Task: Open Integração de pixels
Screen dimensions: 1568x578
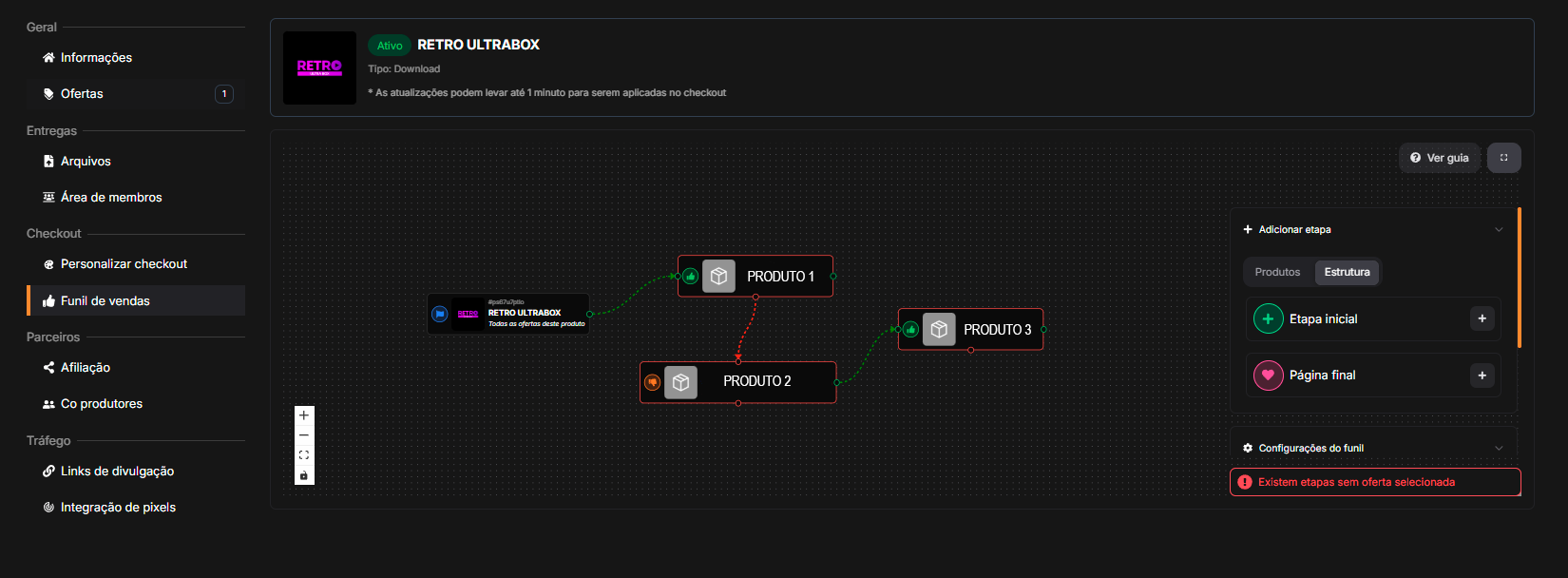Action: [136, 508]
